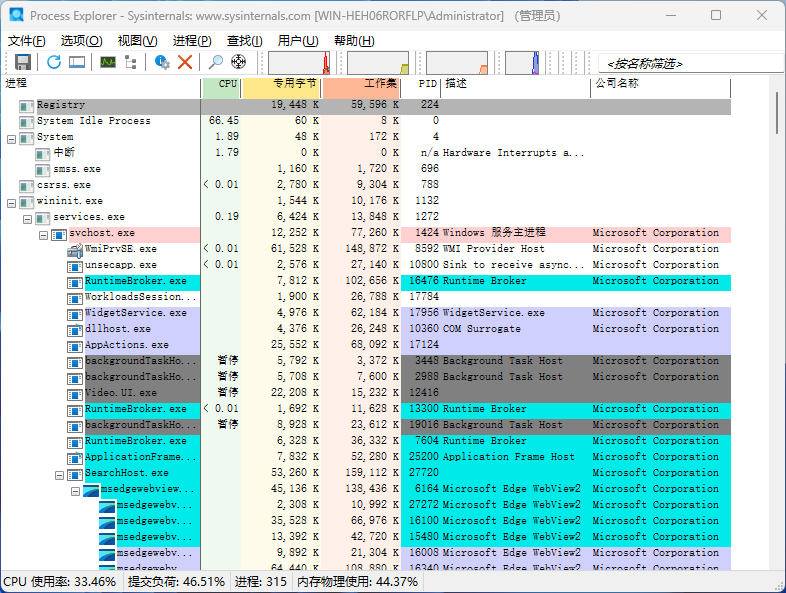The image size is (786, 593).
Task: Click the dllhost.exe process icon
Action: click(75, 331)
